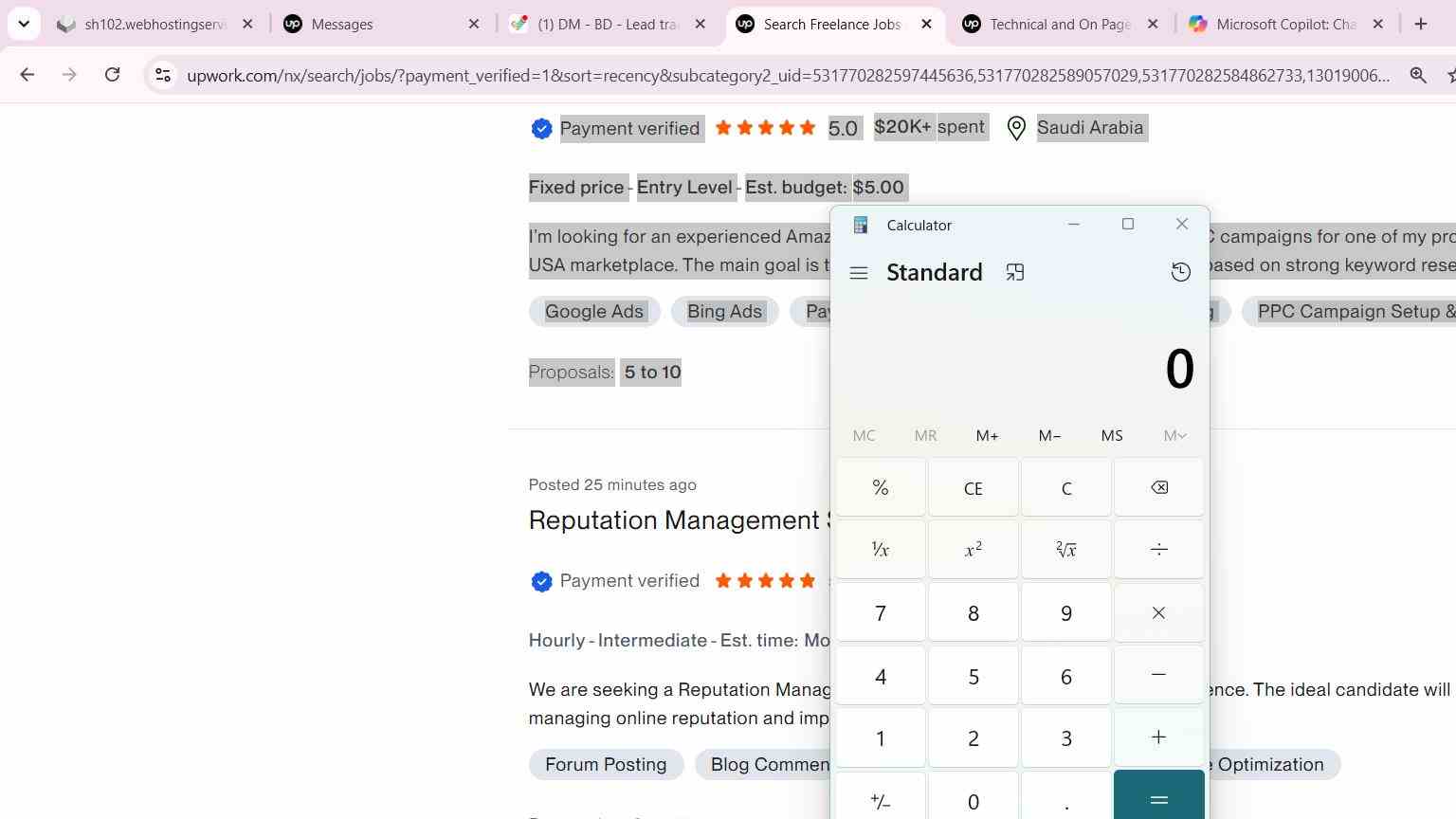
Task: Toggle calculator Keep on top mode
Action: (x=1015, y=273)
